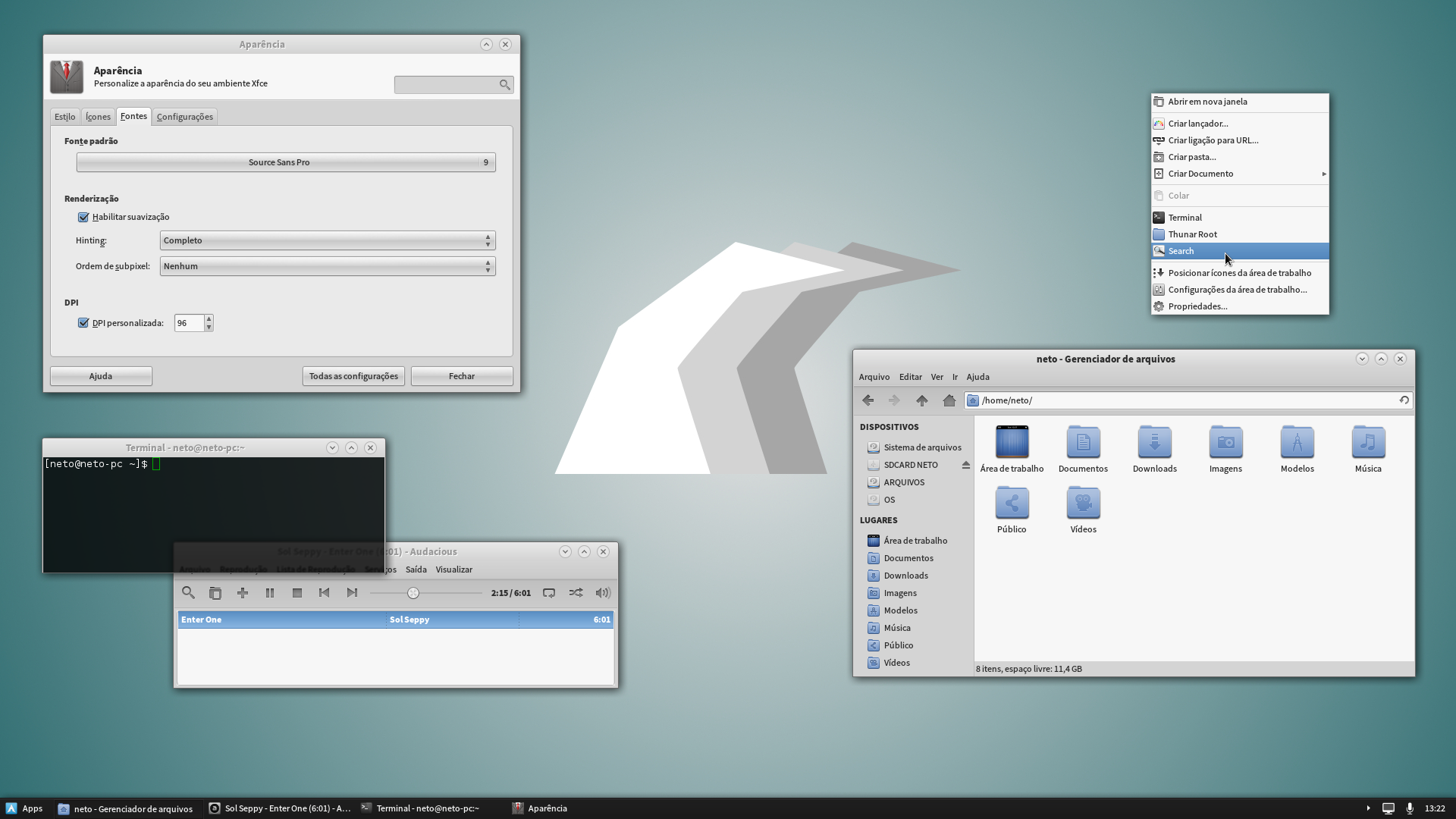
Task: Click the Audacious seek slider handle
Action: point(413,593)
